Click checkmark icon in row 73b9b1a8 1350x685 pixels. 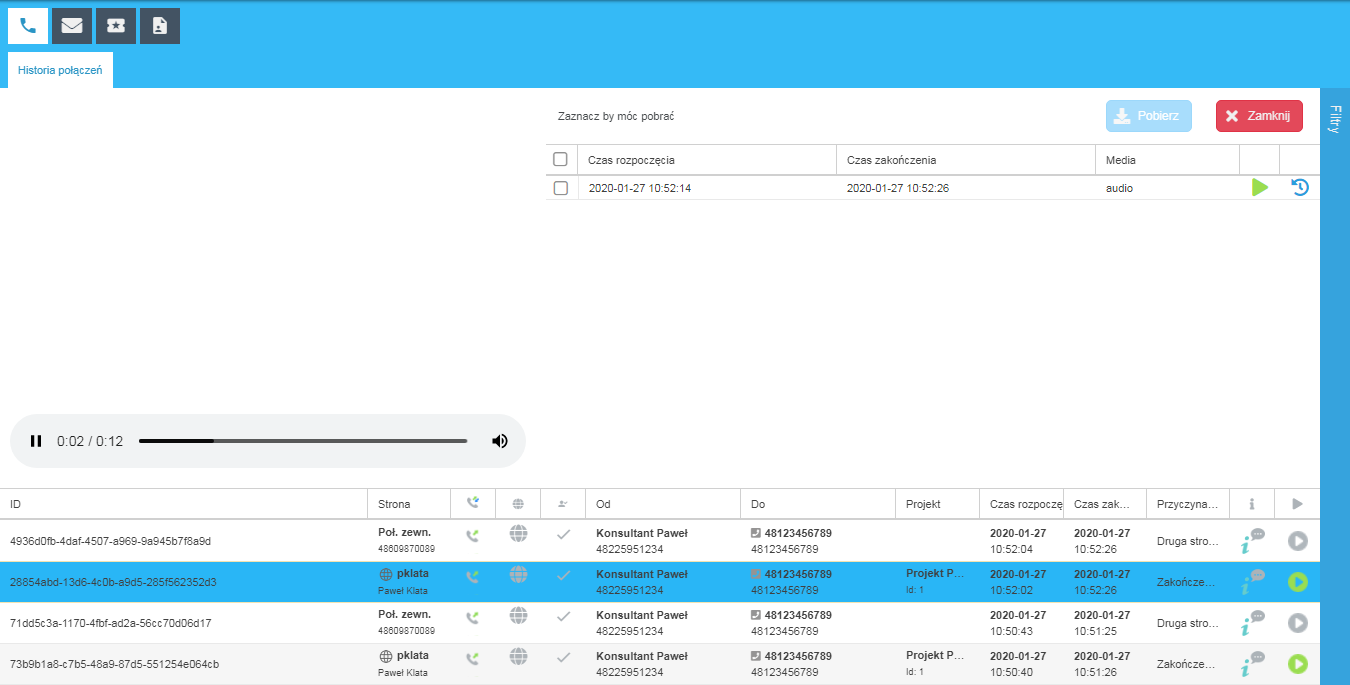[563, 658]
